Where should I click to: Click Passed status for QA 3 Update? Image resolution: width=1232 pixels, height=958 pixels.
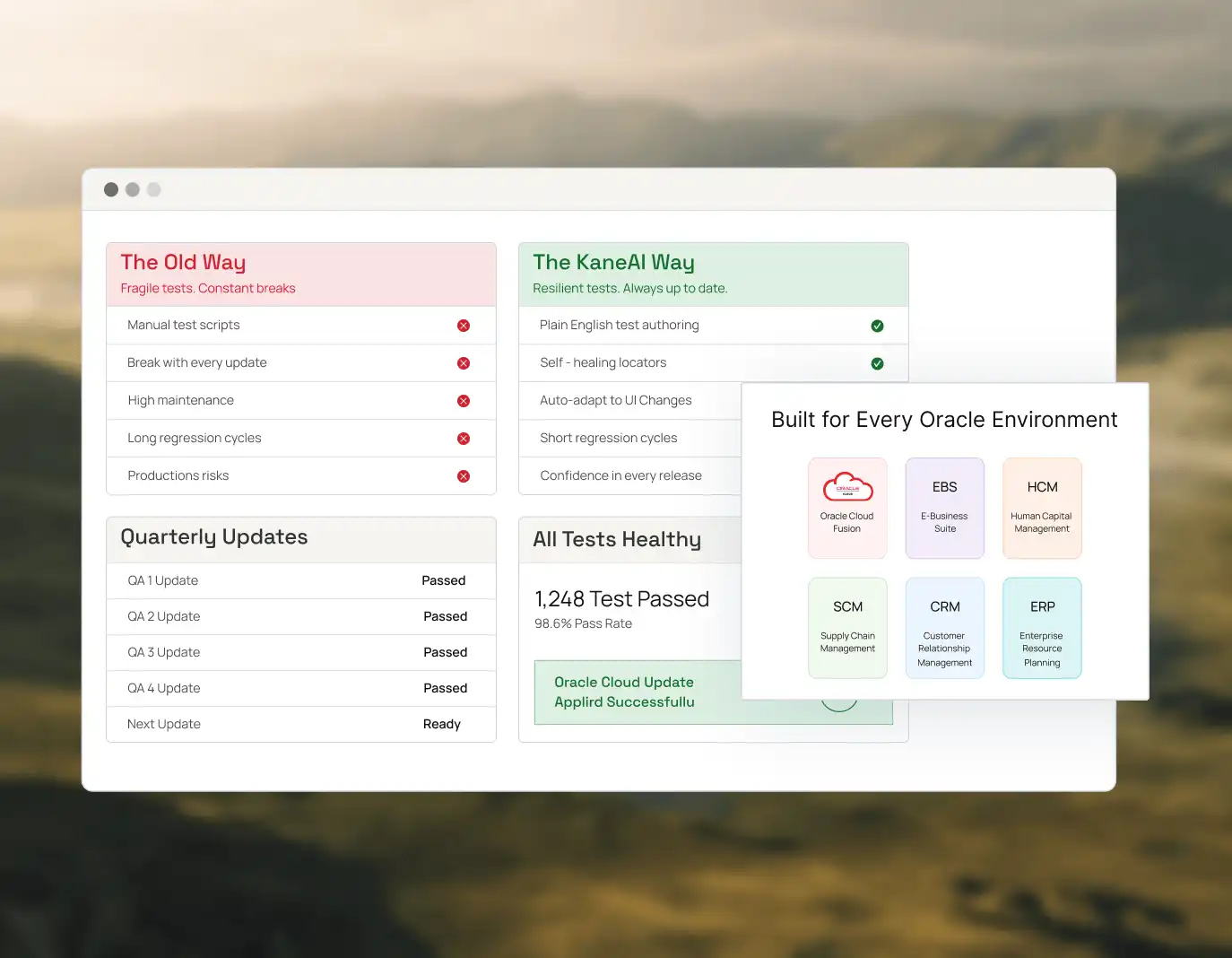tap(446, 652)
